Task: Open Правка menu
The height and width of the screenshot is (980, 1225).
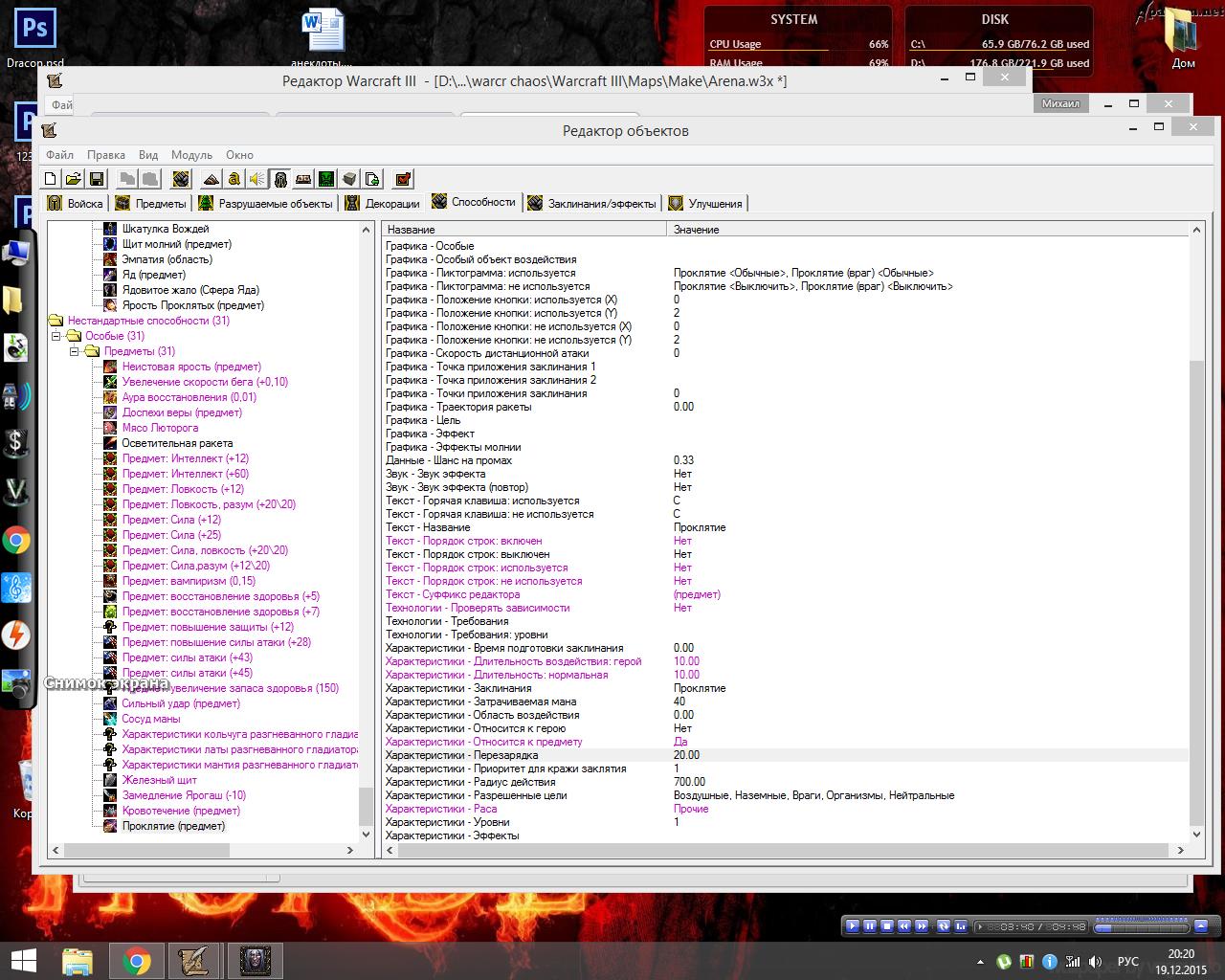Action: (x=105, y=154)
